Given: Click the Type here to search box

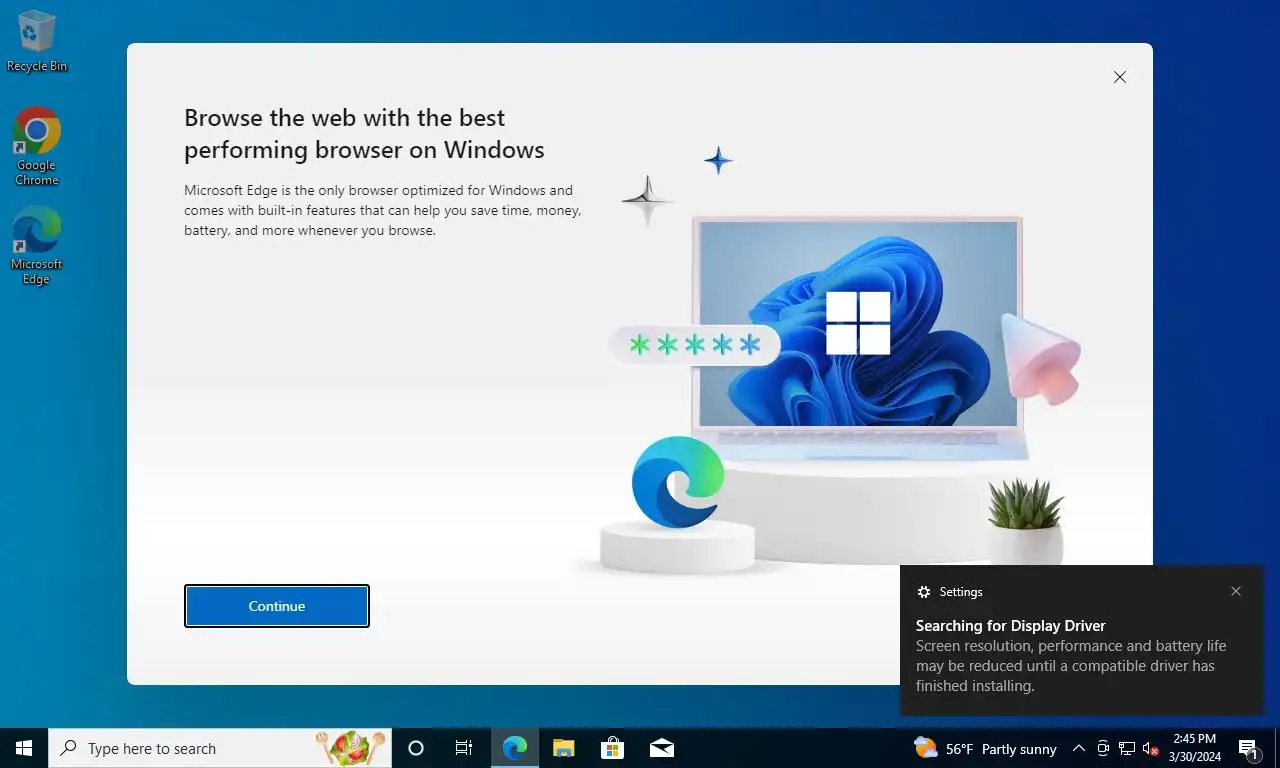Looking at the screenshot, I should point(220,748).
